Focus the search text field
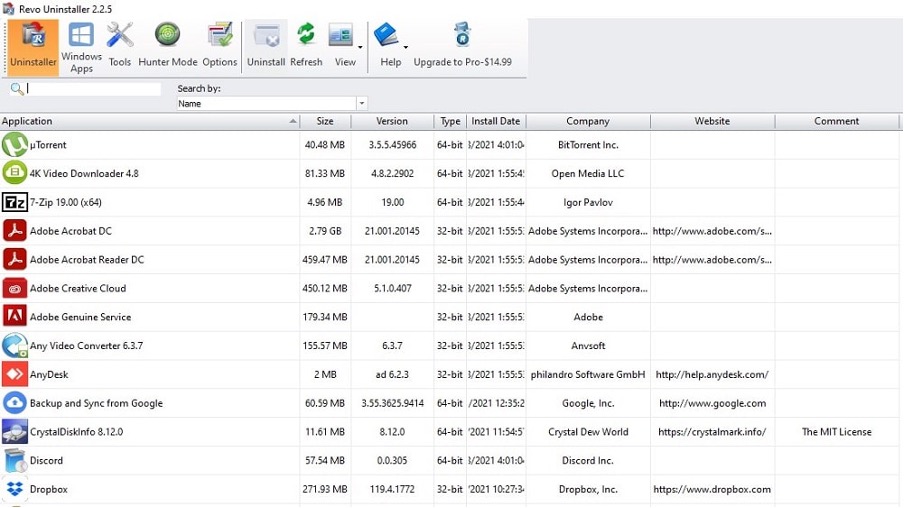The width and height of the screenshot is (904, 508). [x=93, y=89]
